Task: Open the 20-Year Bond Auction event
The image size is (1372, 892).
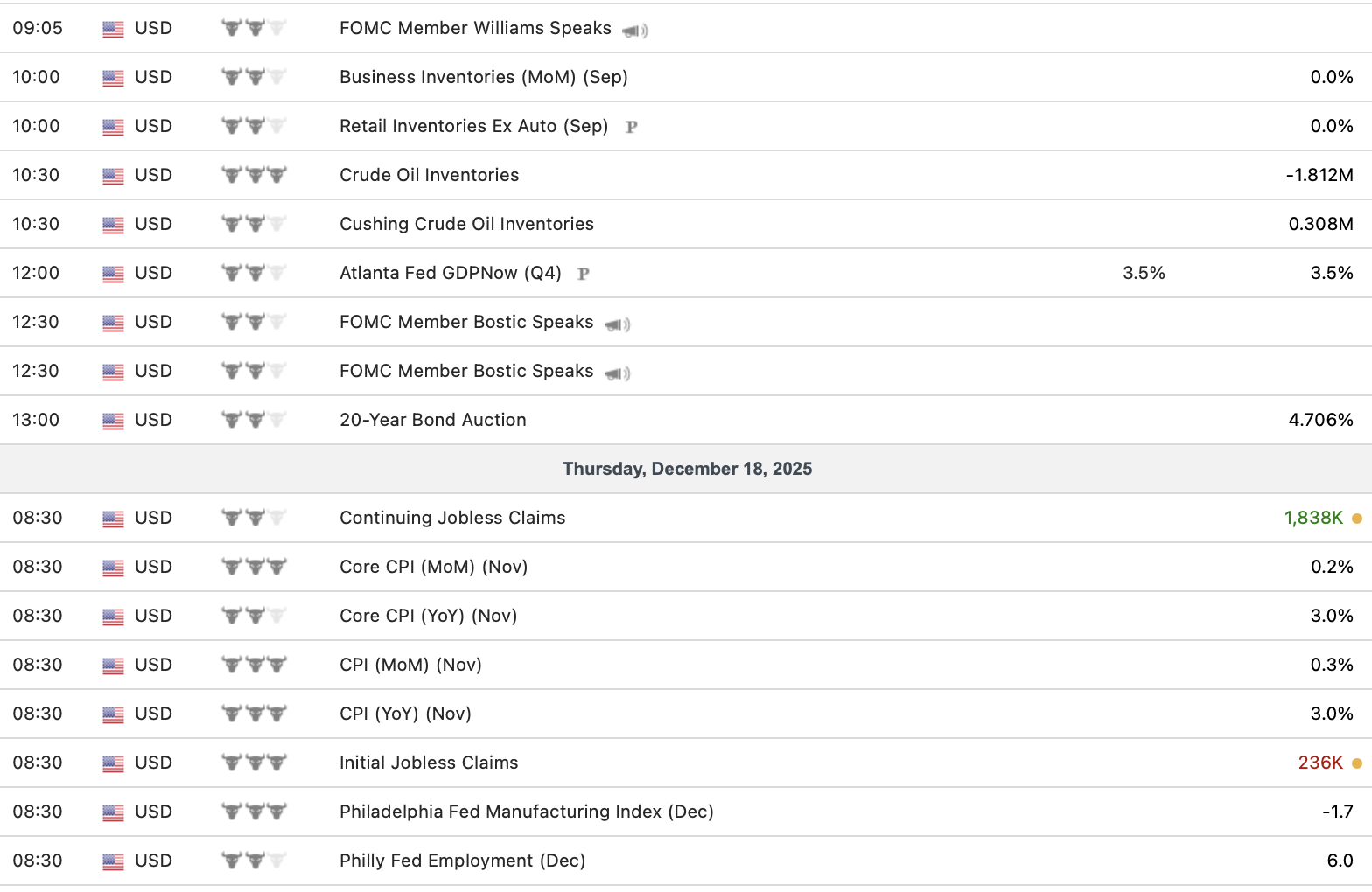Action: [432, 420]
